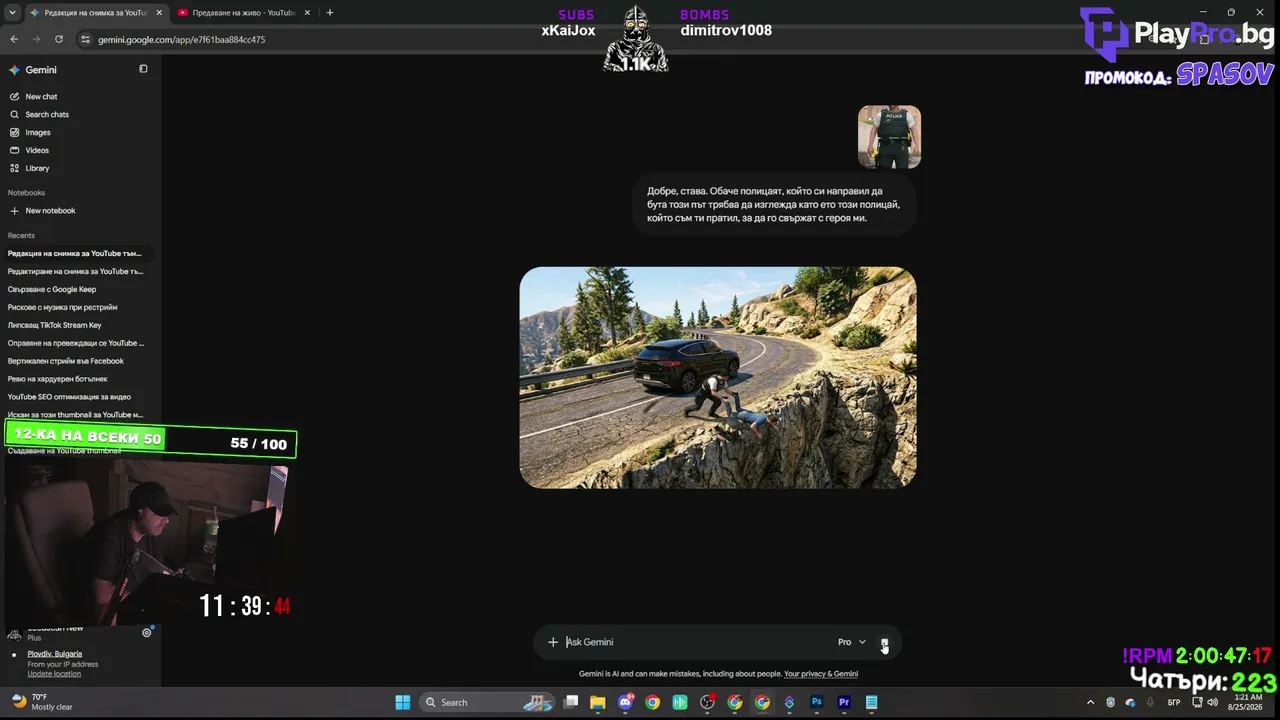
Task: Open recent chat 'Рискове с музика при рестрийм'
Action: coord(63,308)
